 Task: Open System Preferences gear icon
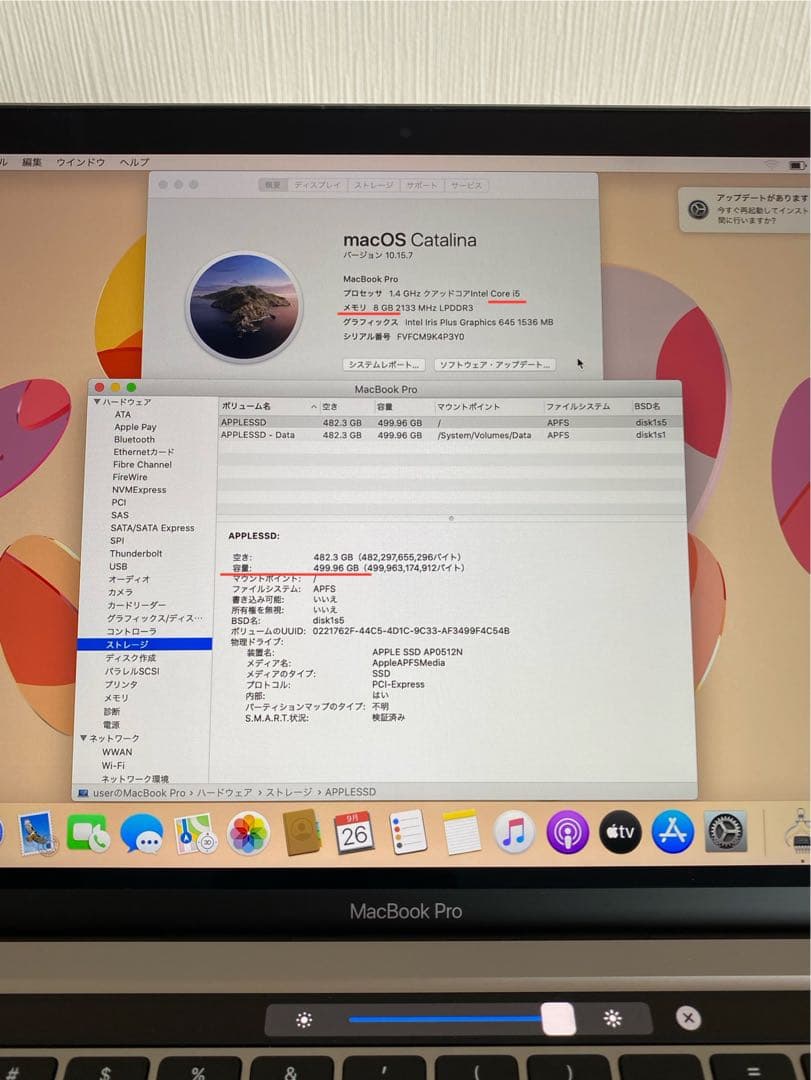725,832
